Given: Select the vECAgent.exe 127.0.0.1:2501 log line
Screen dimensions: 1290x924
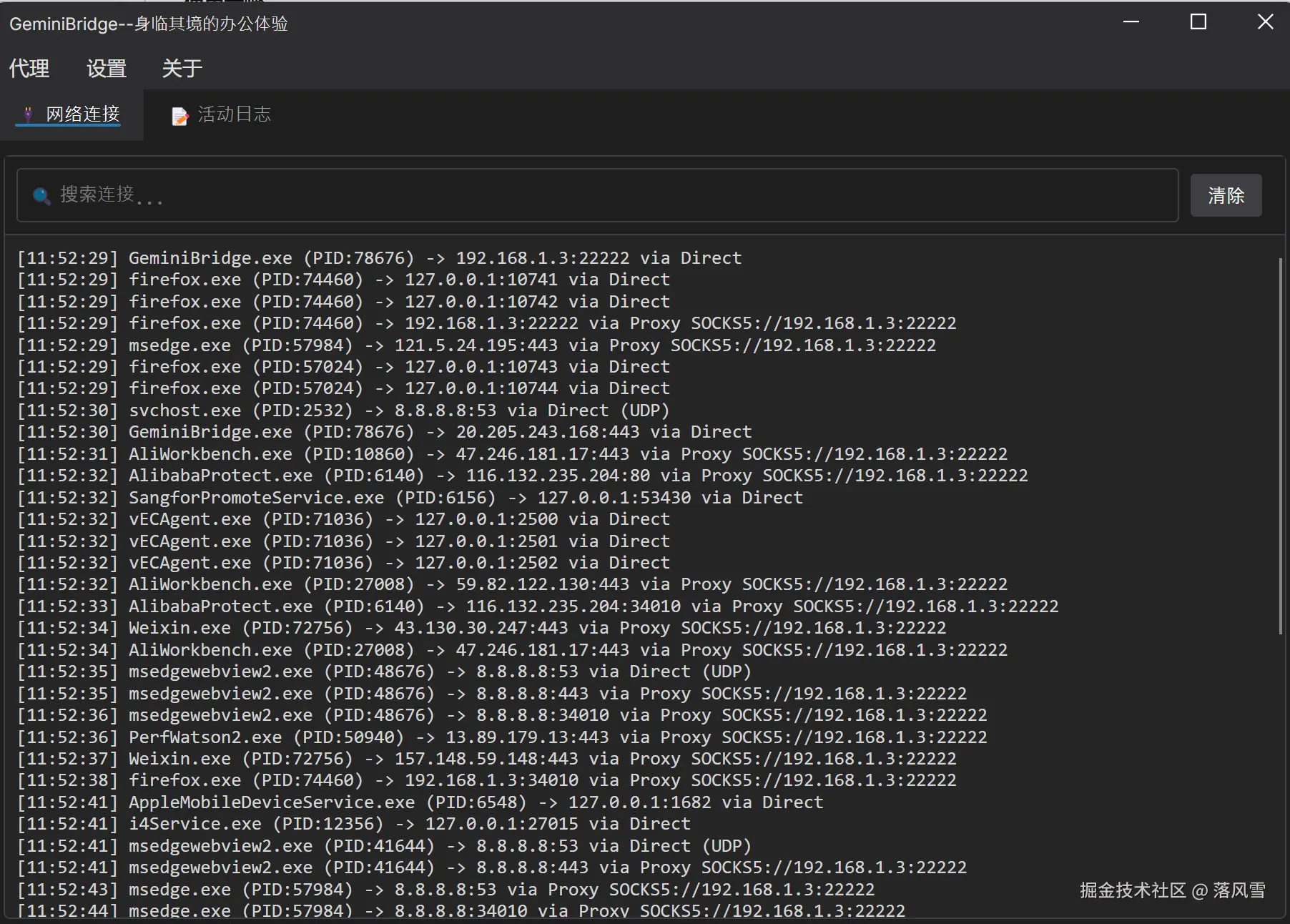Looking at the screenshot, I should coord(344,541).
